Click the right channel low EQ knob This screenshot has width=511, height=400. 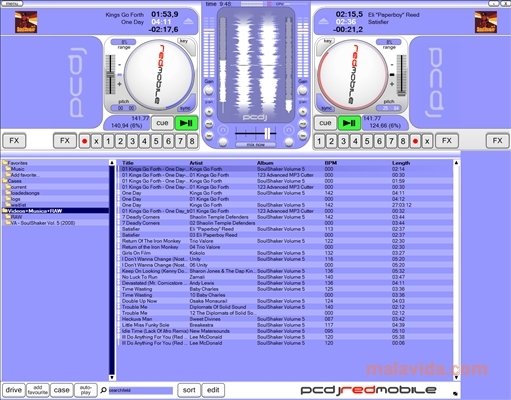point(303,136)
